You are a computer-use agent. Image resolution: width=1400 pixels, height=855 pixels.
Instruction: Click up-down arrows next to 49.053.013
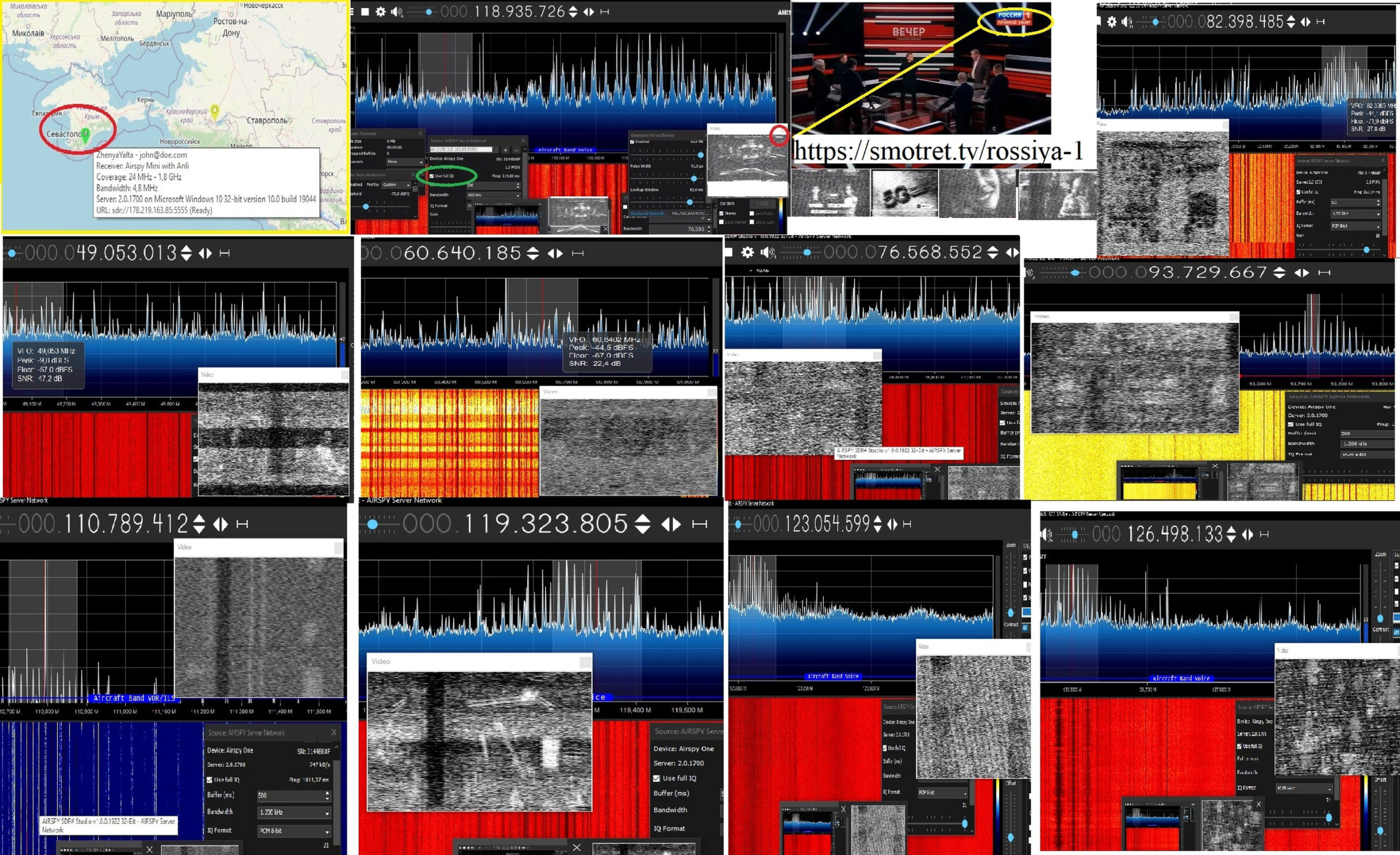(186, 253)
